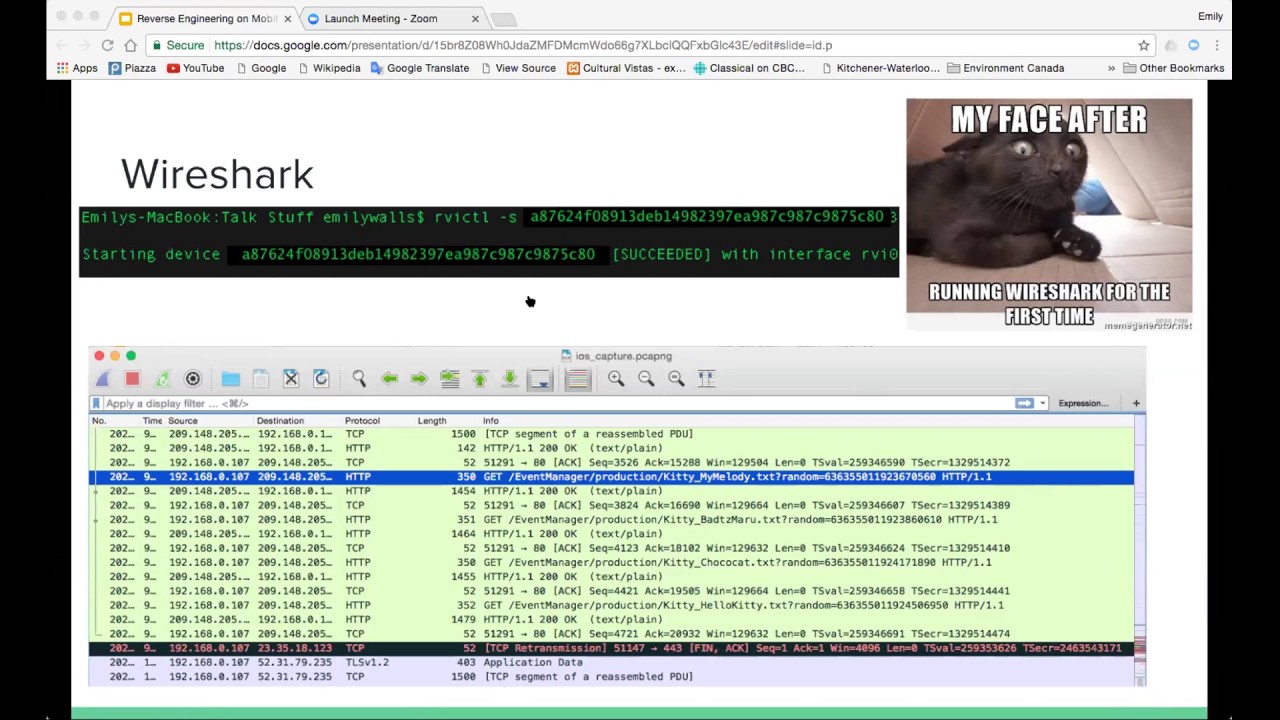Click close capture file X icon
This screenshot has height=720, width=1280.
291,379
